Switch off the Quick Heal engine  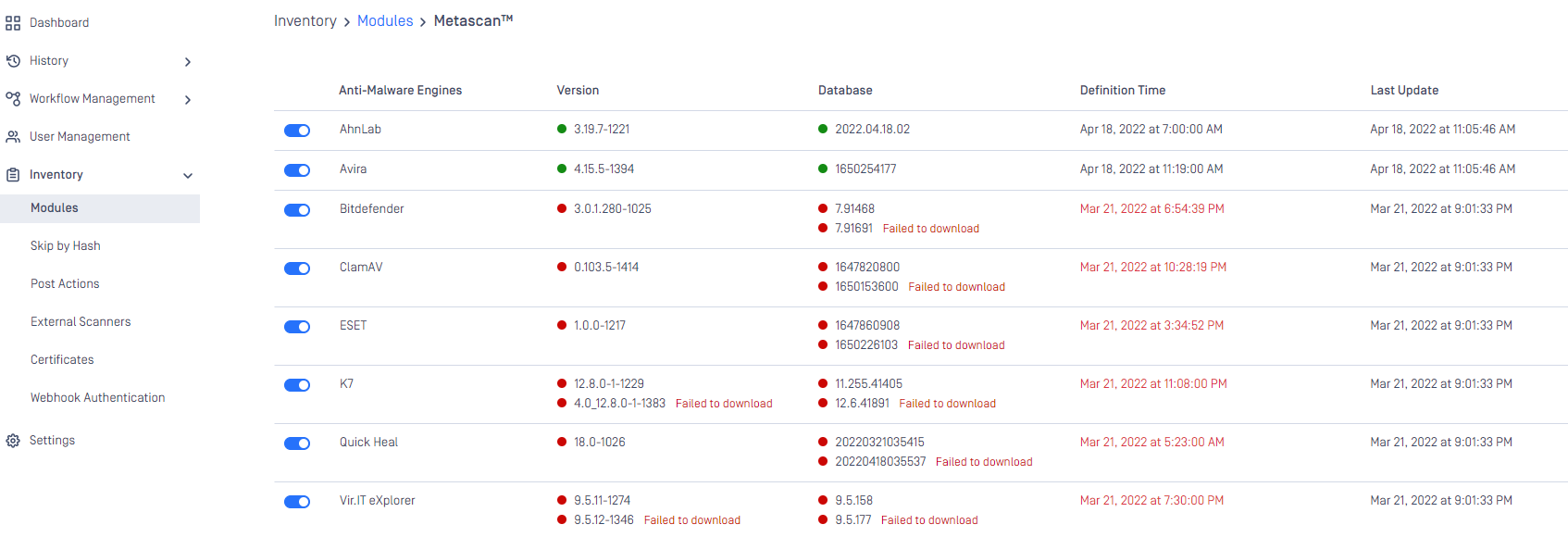point(297,443)
